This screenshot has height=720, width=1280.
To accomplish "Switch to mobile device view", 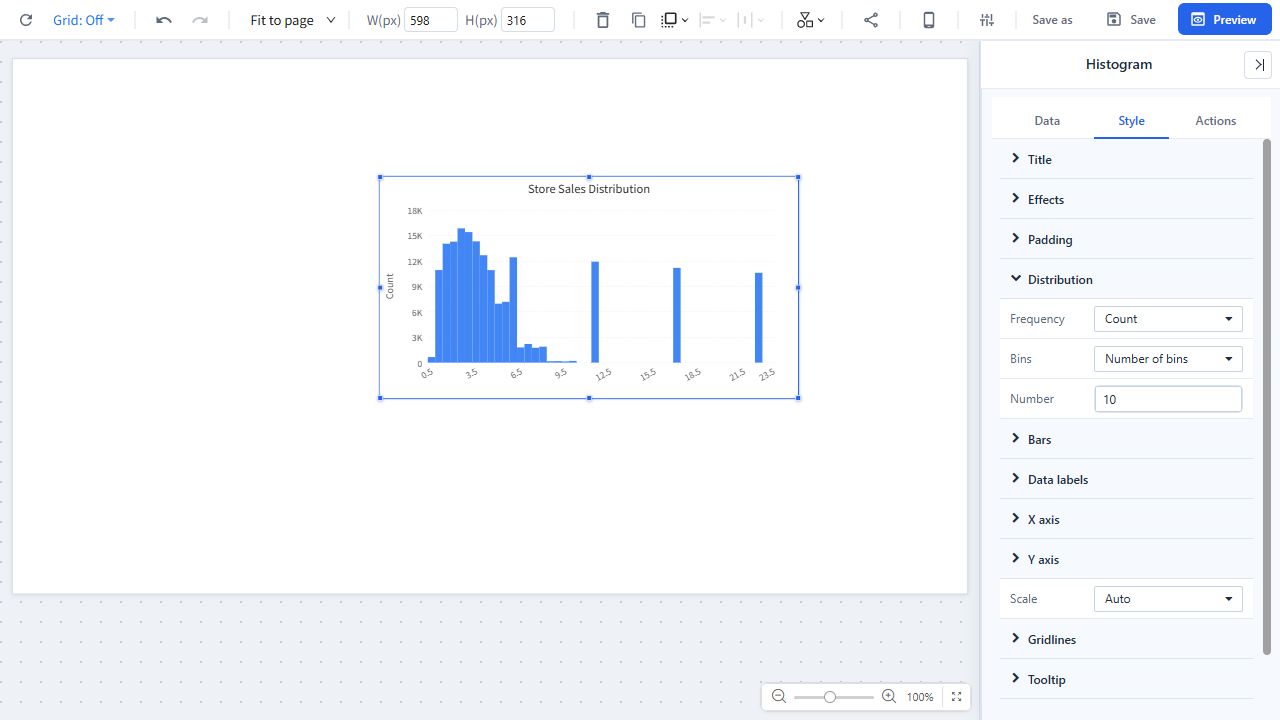I will coord(929,20).
